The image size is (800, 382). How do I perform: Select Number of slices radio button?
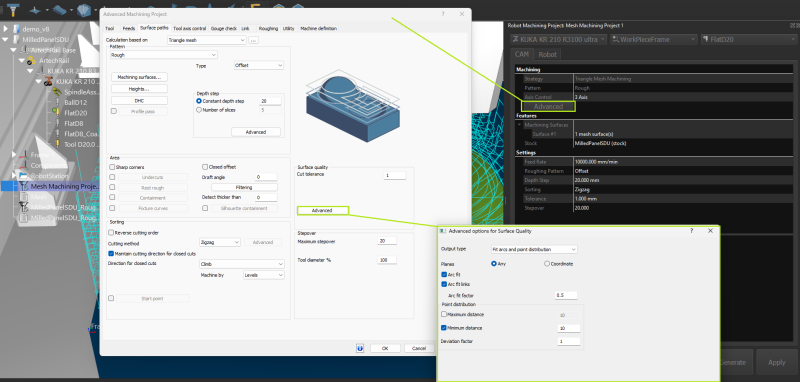click(x=199, y=110)
